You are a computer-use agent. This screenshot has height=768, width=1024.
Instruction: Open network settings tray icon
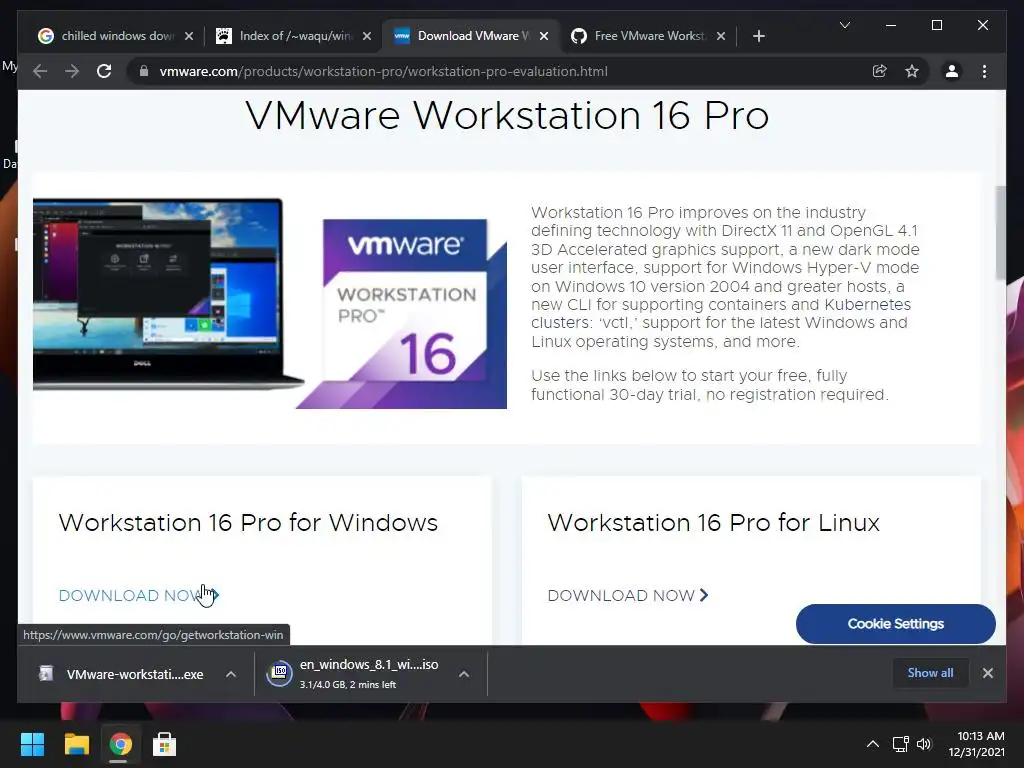[x=901, y=744]
